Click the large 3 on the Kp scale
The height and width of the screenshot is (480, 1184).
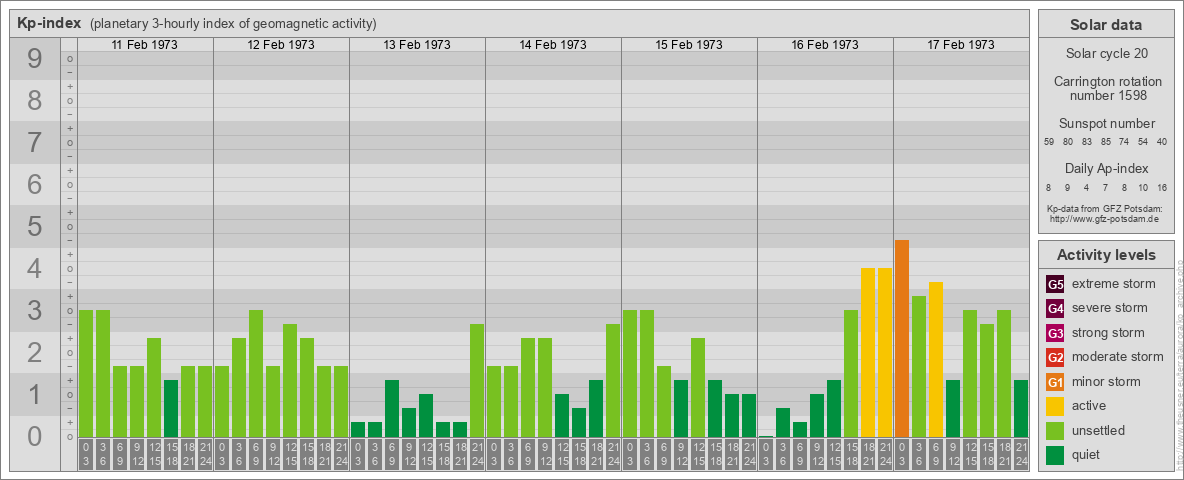35,310
